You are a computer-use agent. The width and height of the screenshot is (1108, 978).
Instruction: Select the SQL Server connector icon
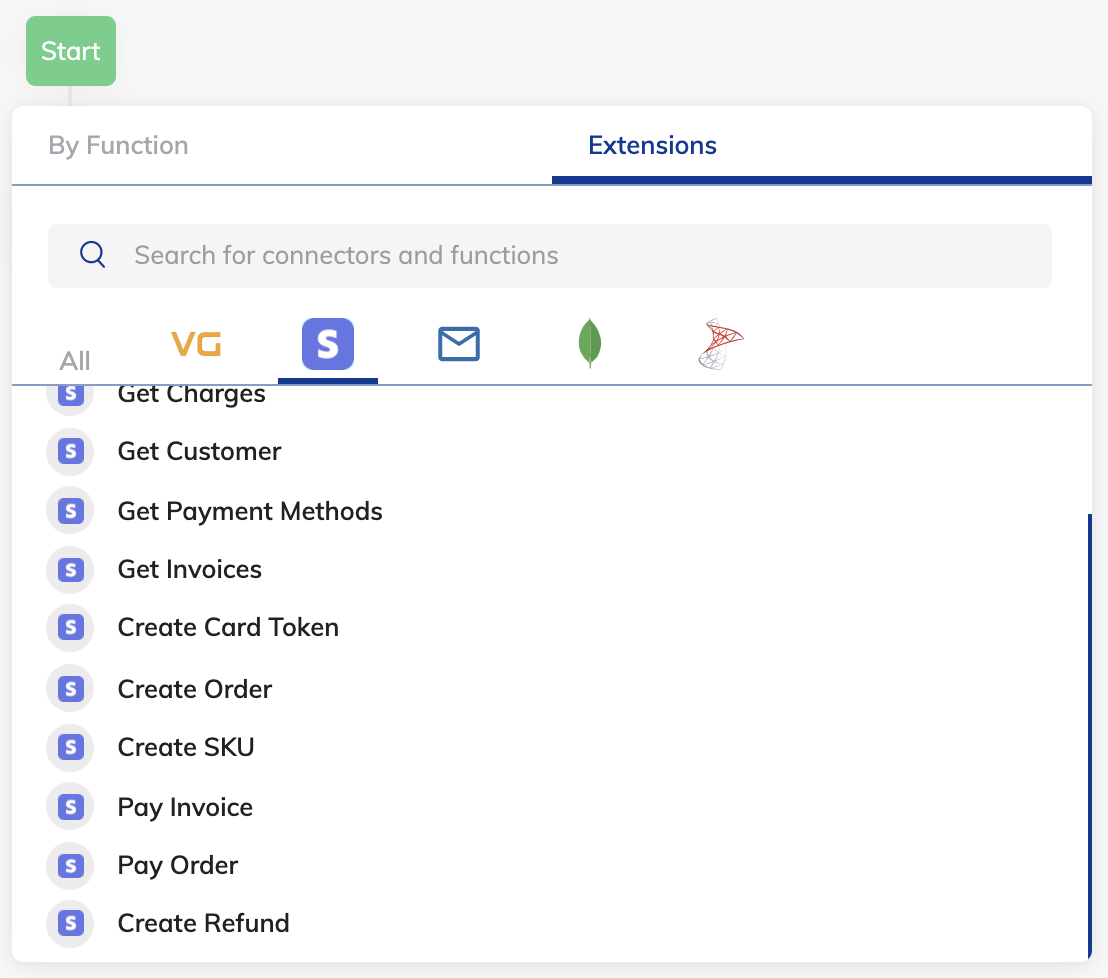[x=720, y=344]
